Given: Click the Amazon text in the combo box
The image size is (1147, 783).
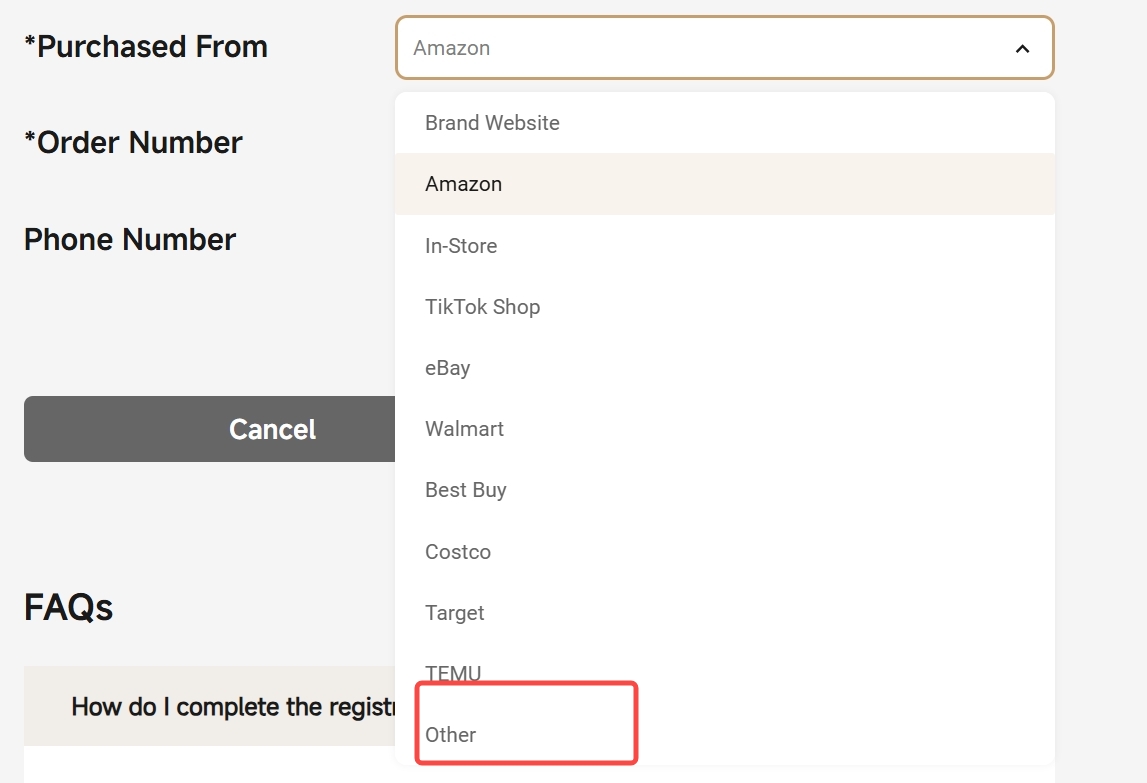Looking at the screenshot, I should pos(451,48).
